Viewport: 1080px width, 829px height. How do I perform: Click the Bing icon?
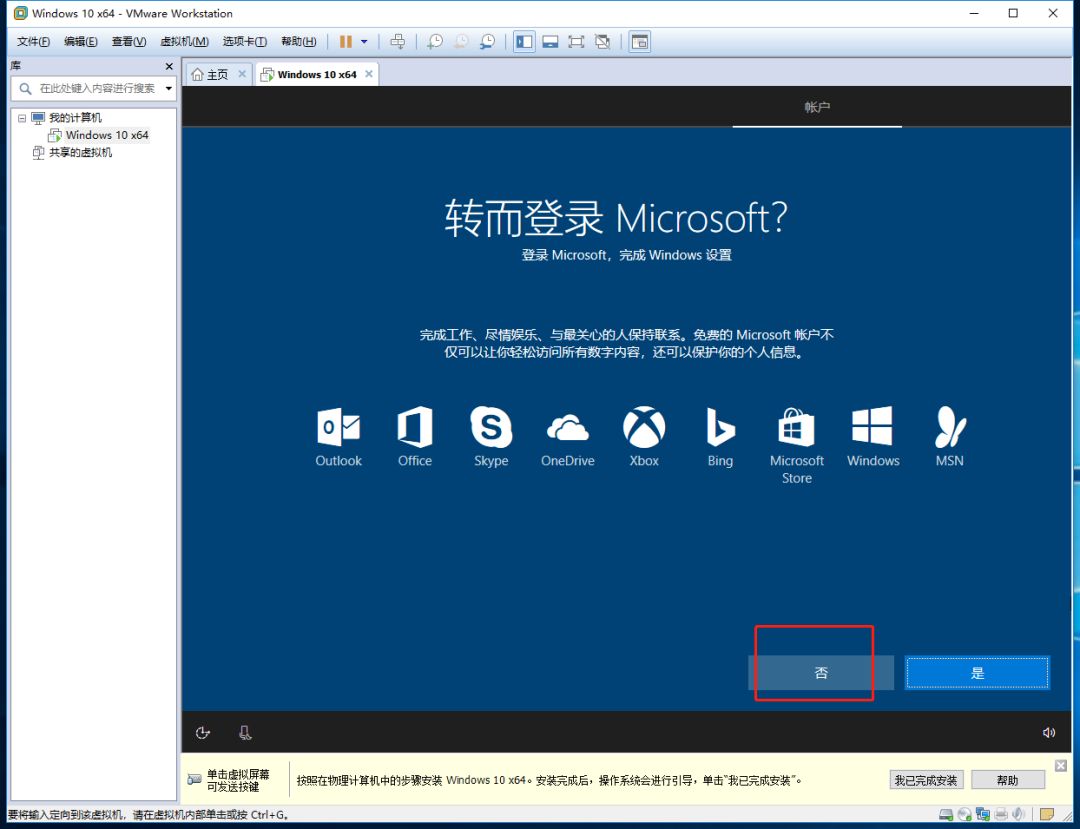720,427
